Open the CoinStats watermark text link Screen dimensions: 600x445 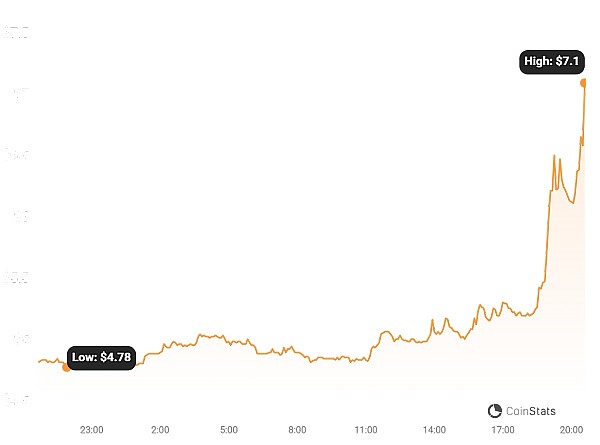531,411
